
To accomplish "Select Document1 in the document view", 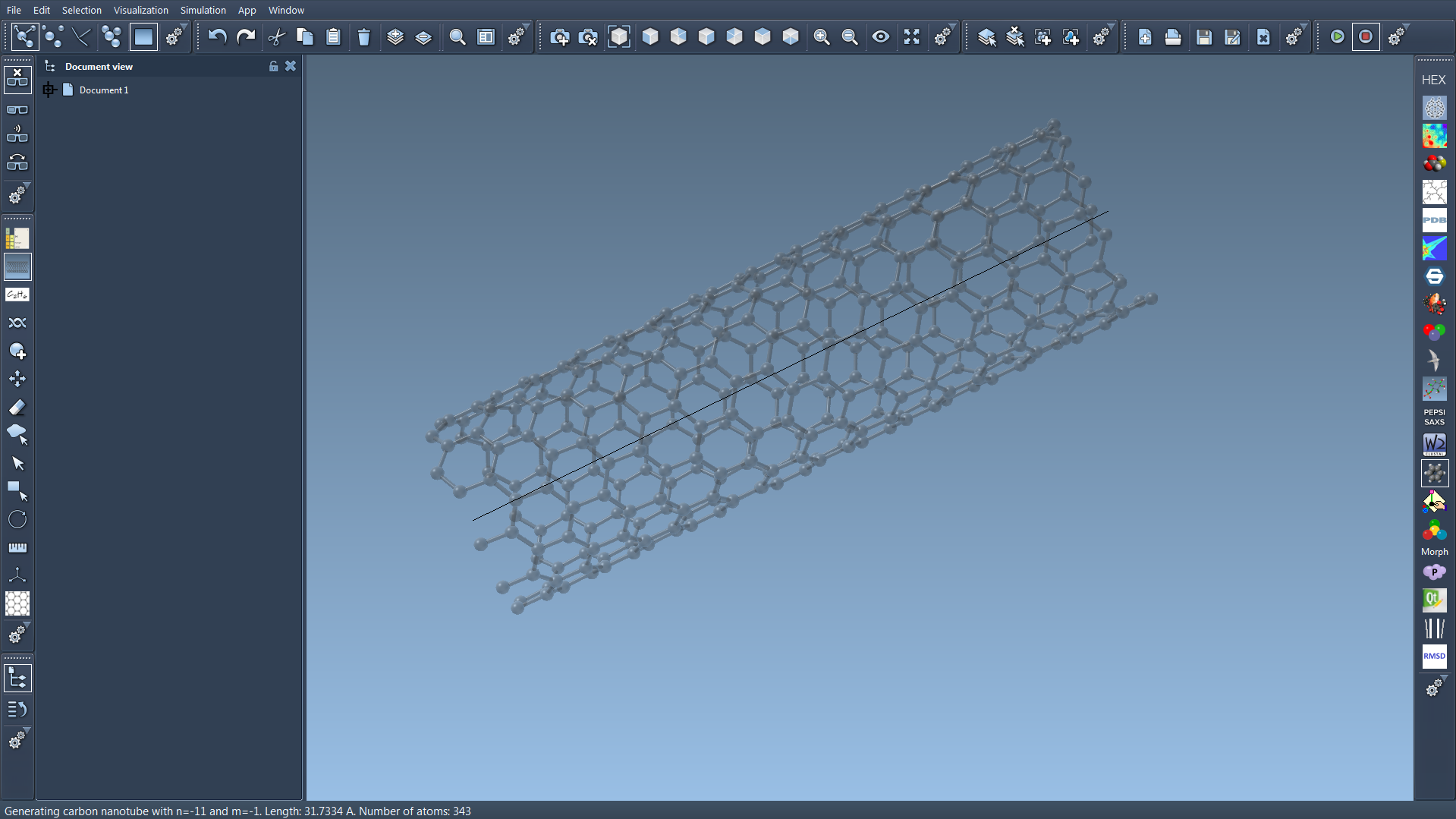I will tap(104, 90).
